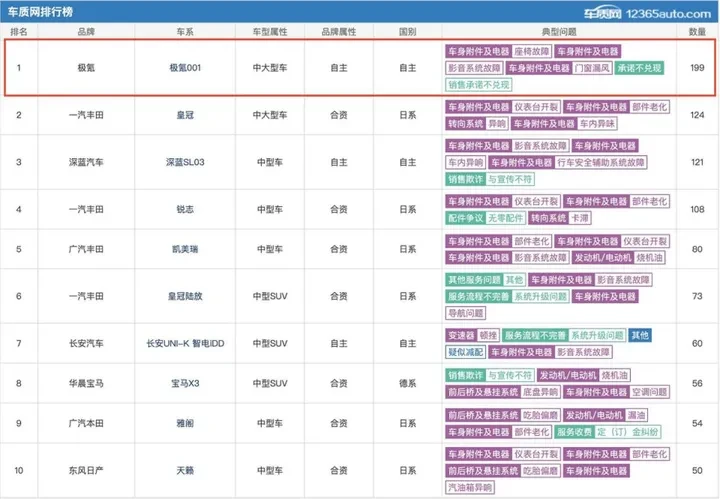This screenshot has height=499, width=720.
Task: Open the 极氪001 car series link
Action: pyautogui.click(x=185, y=67)
